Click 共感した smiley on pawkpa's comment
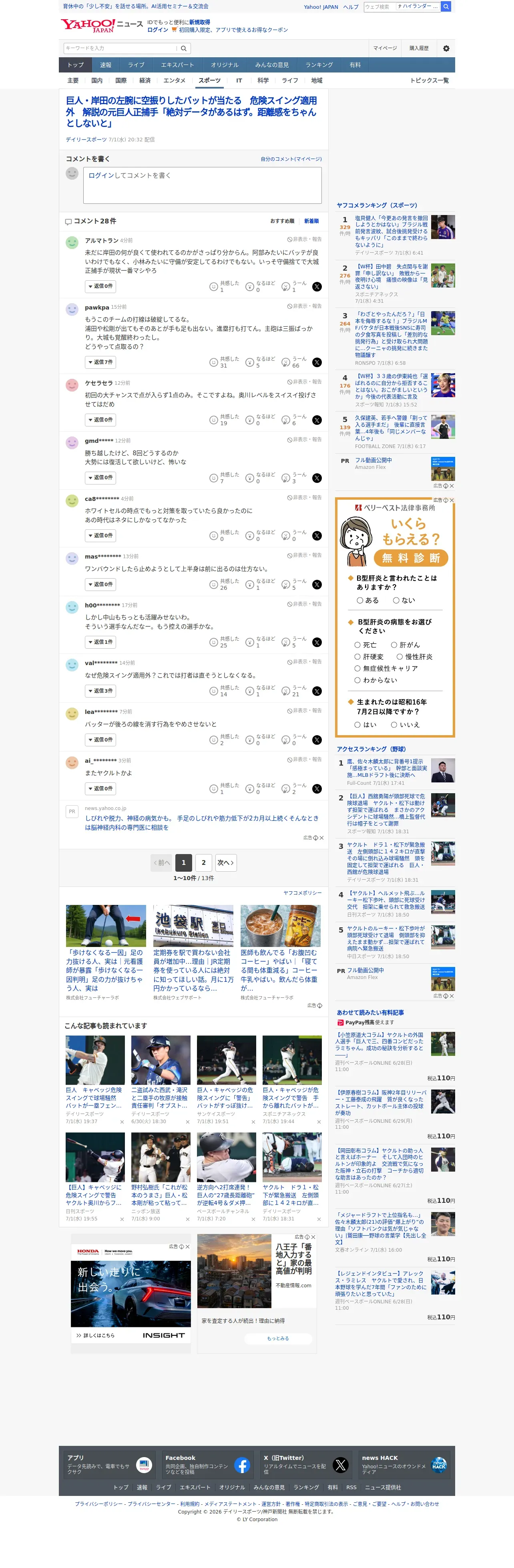This screenshot has width=514, height=1568. click(213, 362)
